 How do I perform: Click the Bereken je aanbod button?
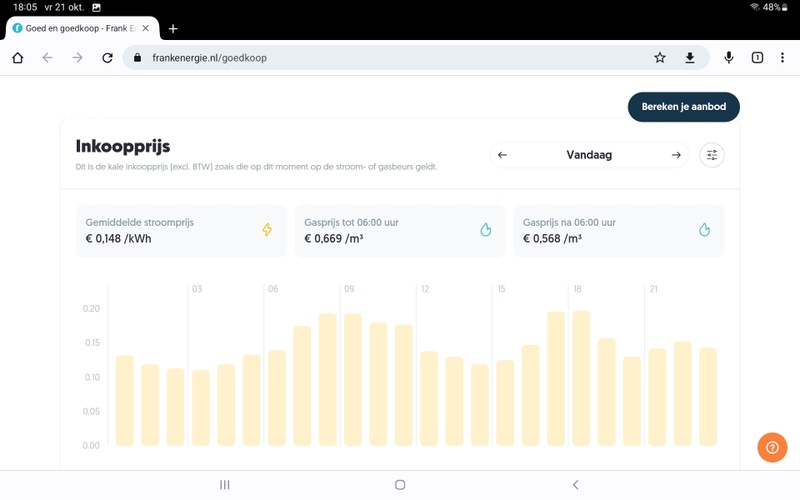(x=684, y=107)
